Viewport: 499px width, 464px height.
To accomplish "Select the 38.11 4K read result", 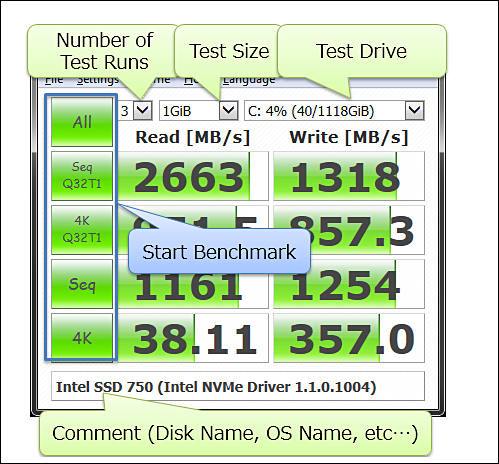I will [x=193, y=338].
